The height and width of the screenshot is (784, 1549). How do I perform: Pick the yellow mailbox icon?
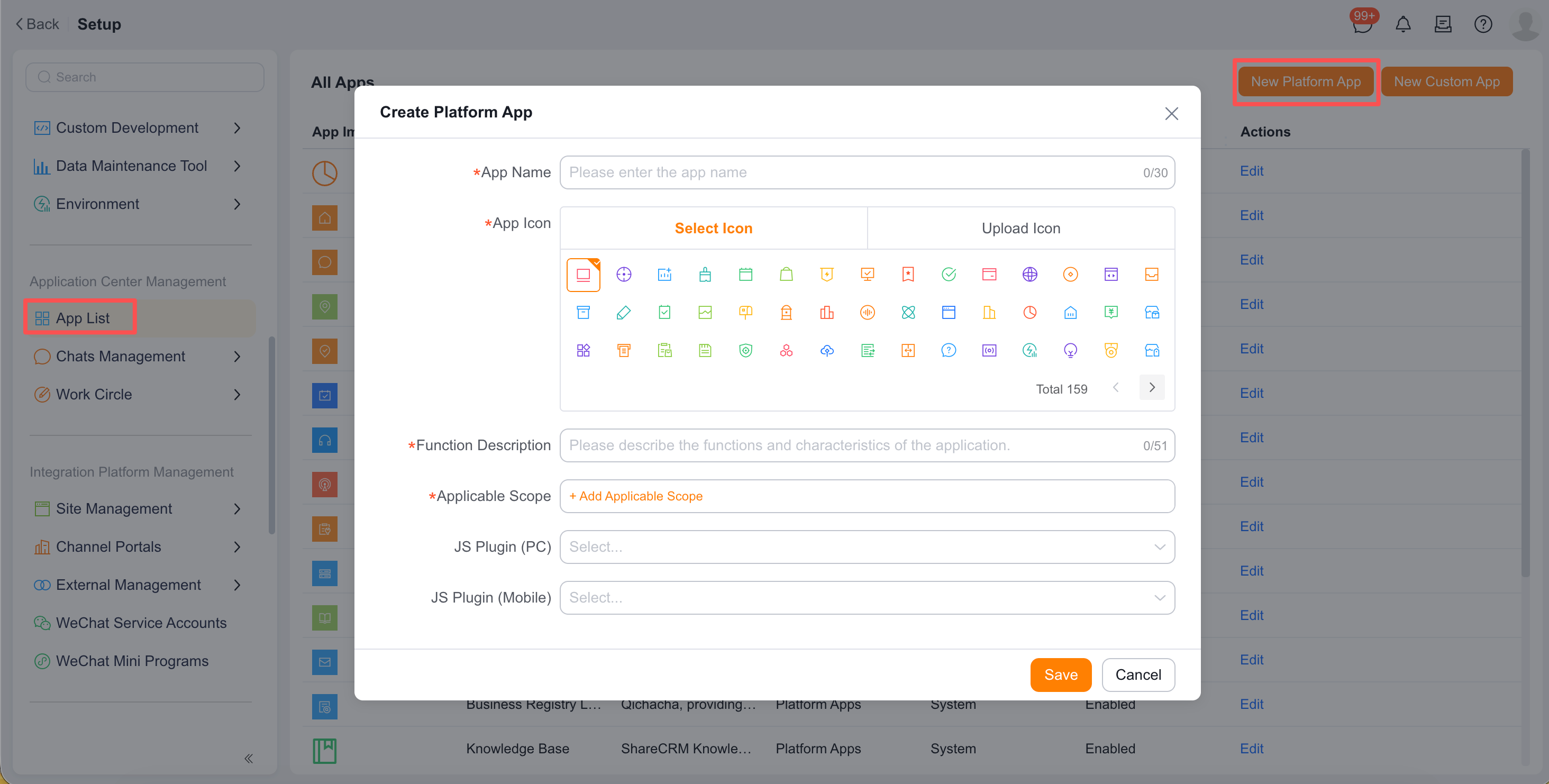tap(745, 313)
